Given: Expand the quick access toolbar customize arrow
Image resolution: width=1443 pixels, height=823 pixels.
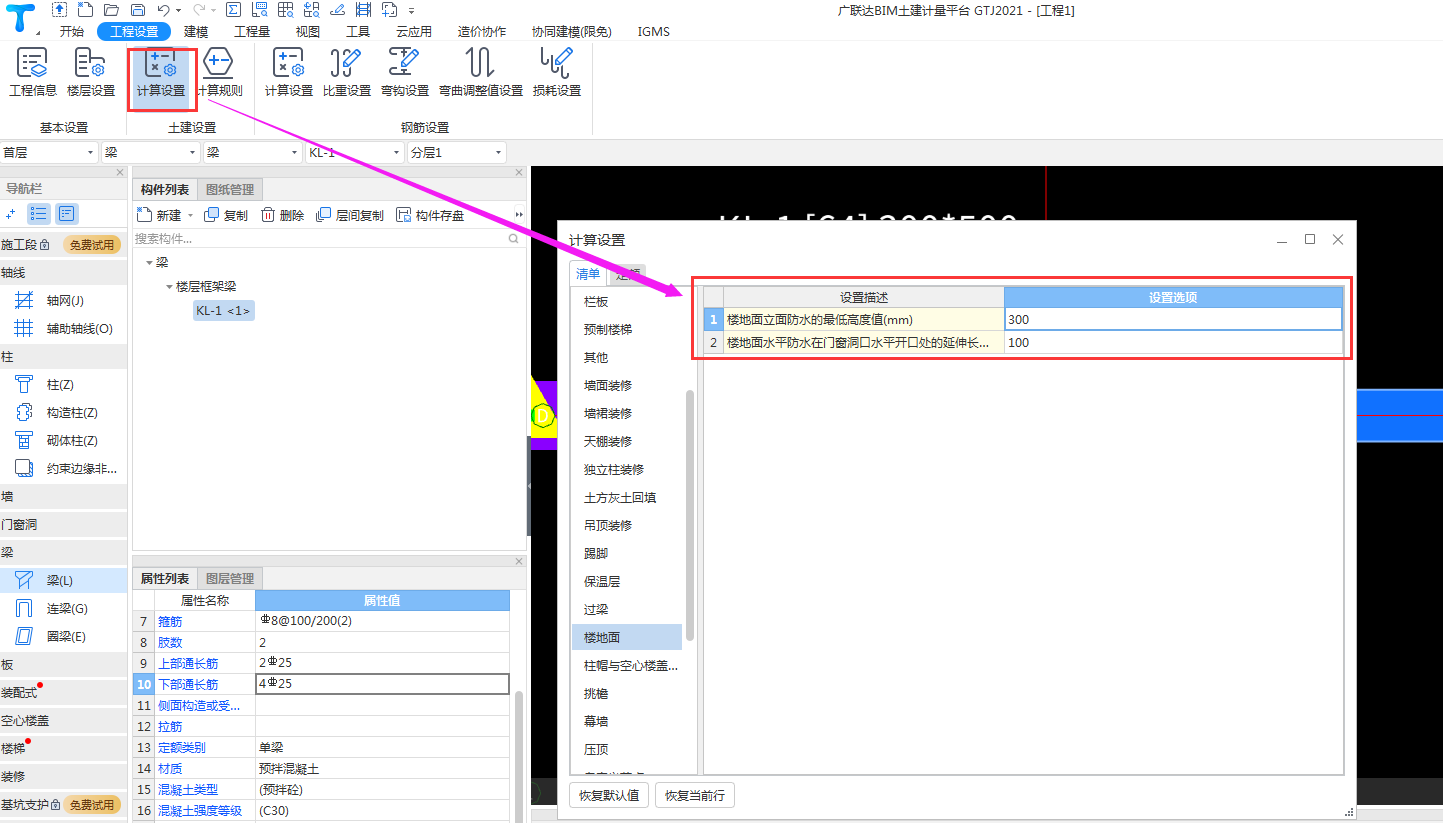Looking at the screenshot, I should point(411,10).
